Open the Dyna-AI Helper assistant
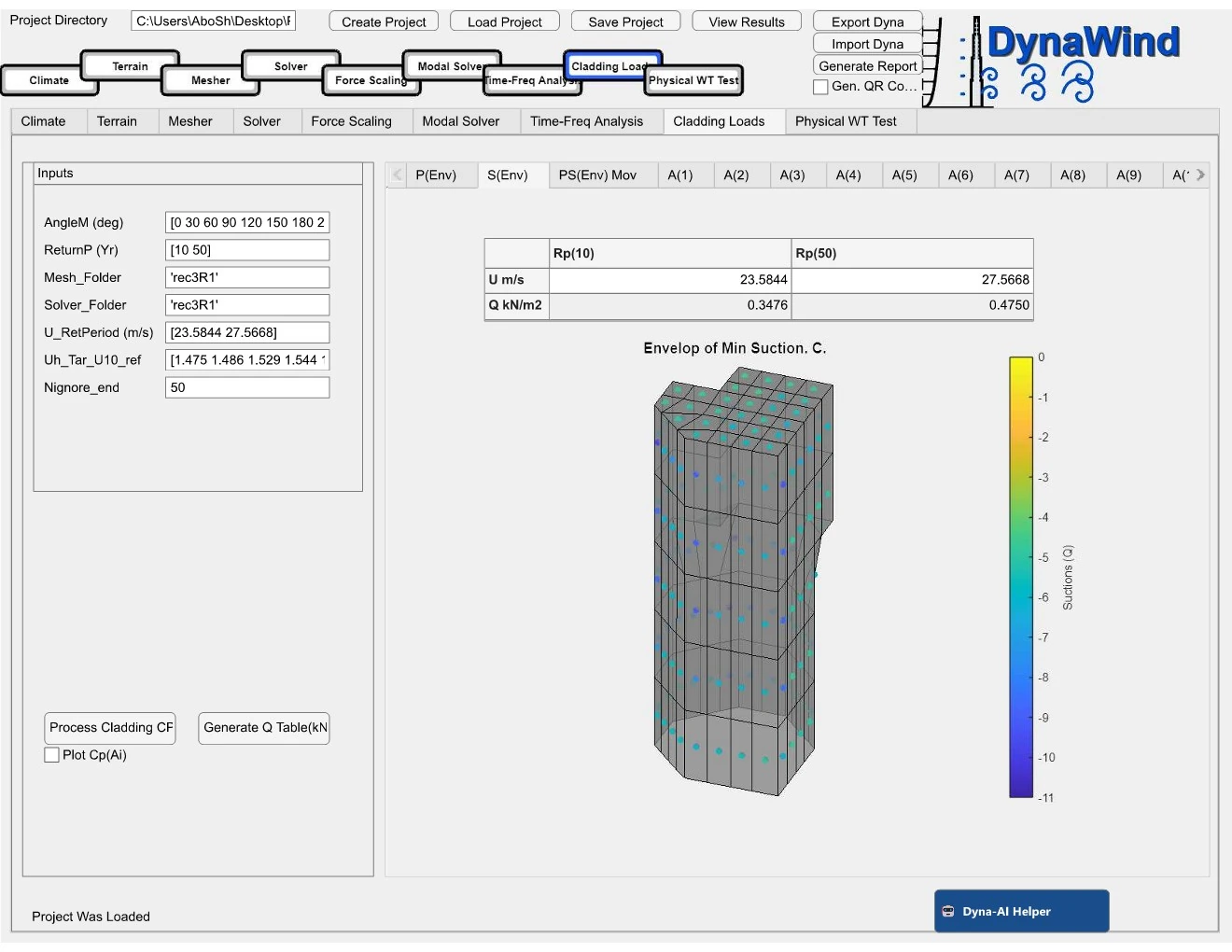1232x952 pixels. click(x=1021, y=911)
